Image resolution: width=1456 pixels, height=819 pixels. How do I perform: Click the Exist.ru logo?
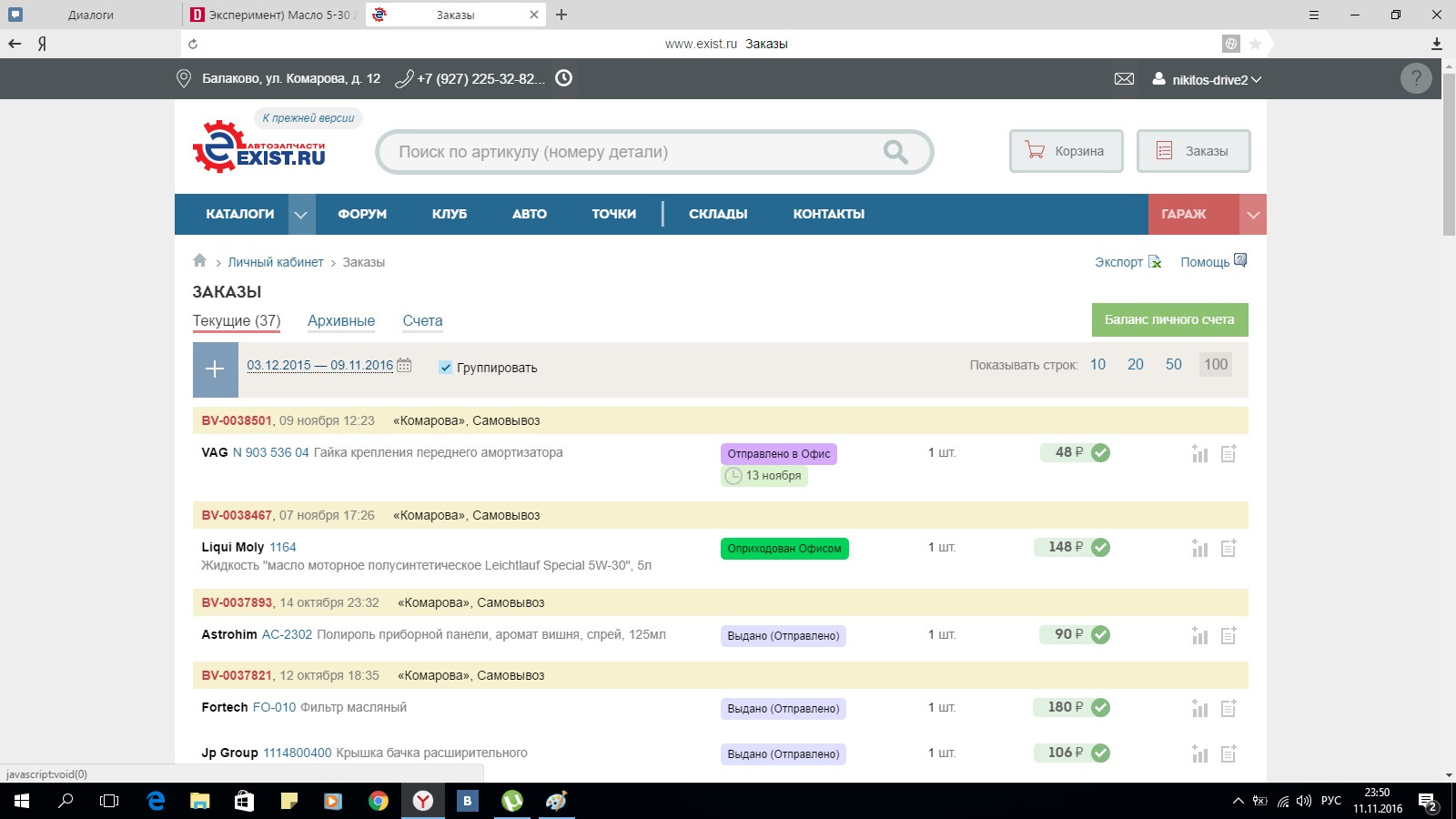[x=259, y=147]
